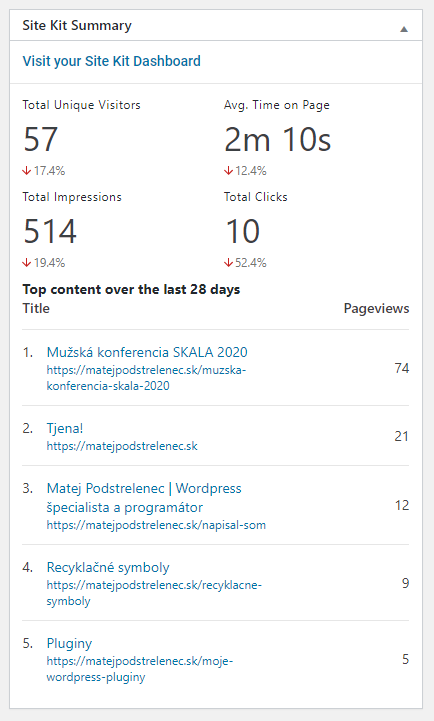Open the moje-wordpress-pluginy URL link
The width and height of the screenshot is (434, 721).
click(140, 669)
